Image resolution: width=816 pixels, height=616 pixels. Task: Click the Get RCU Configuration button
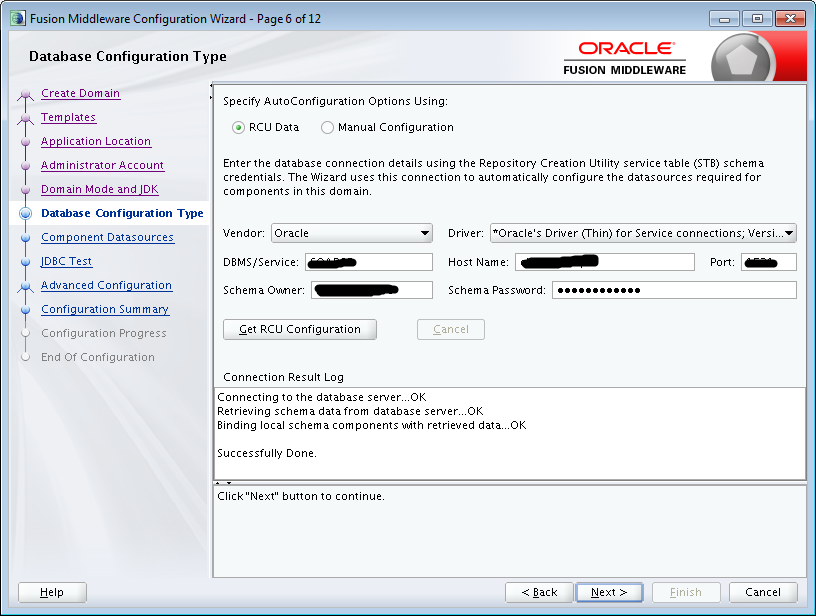click(299, 329)
